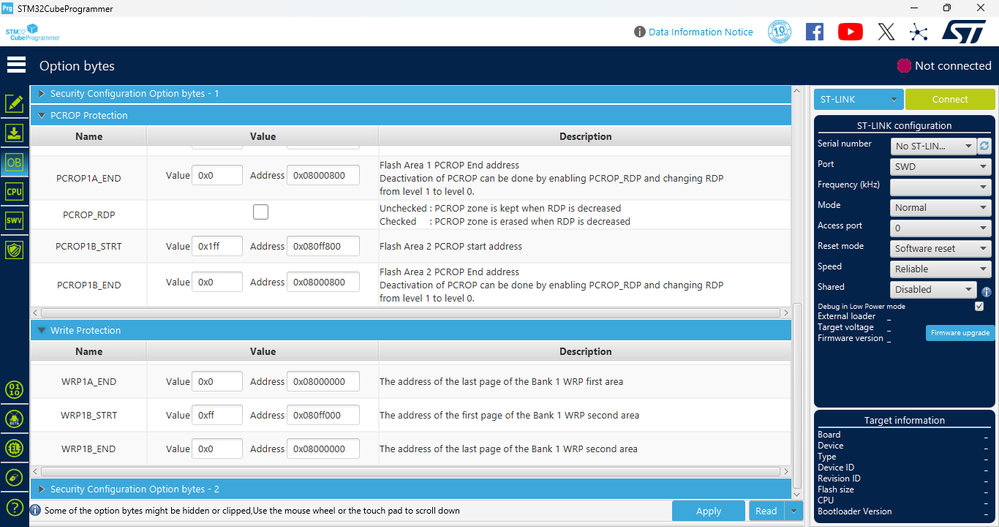
Task: Click the 'Not connected' status text
Action: (x=952, y=66)
